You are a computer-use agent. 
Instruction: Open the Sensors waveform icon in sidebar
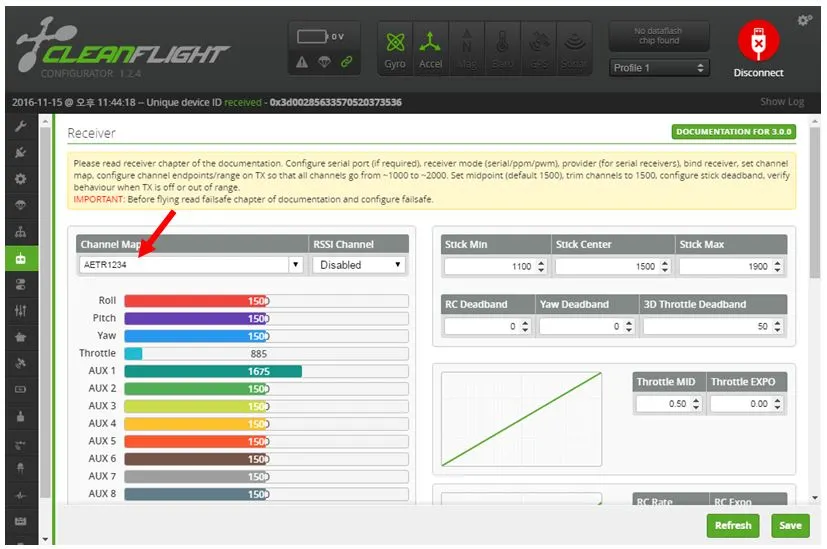point(21,495)
